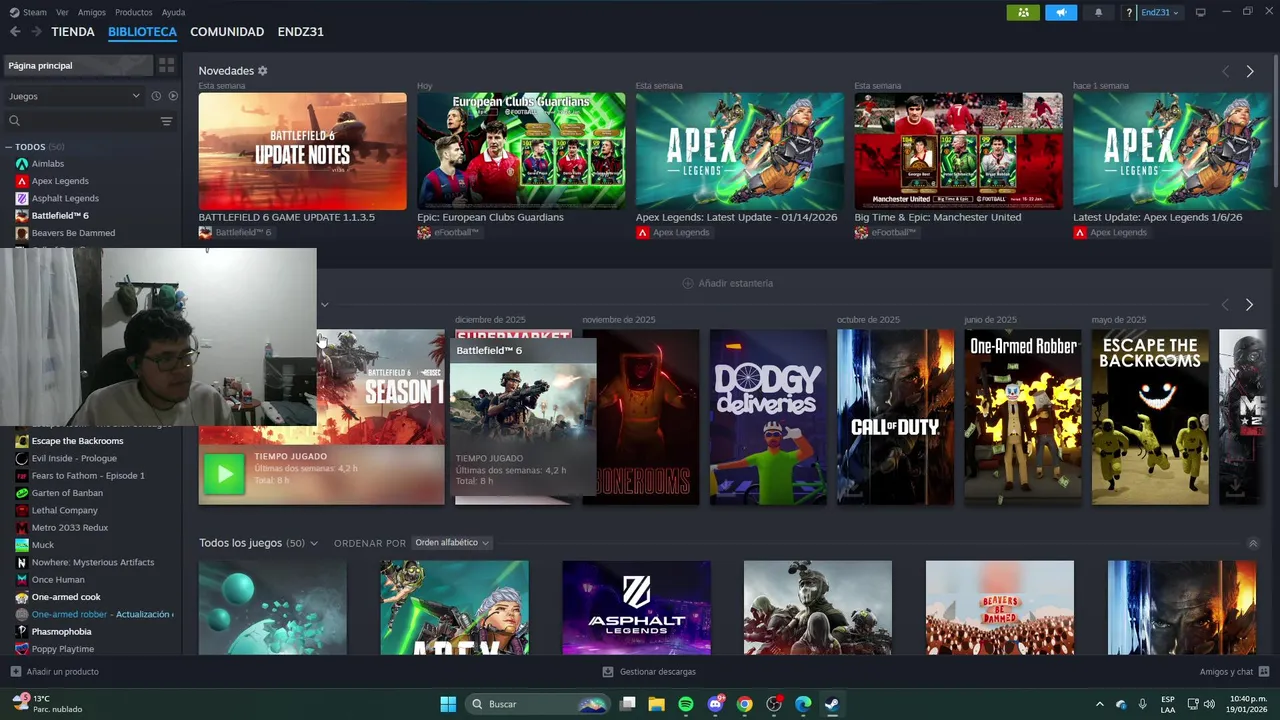Open advanced library filter options icon
Viewport: 1280px width, 720px height.
166,121
